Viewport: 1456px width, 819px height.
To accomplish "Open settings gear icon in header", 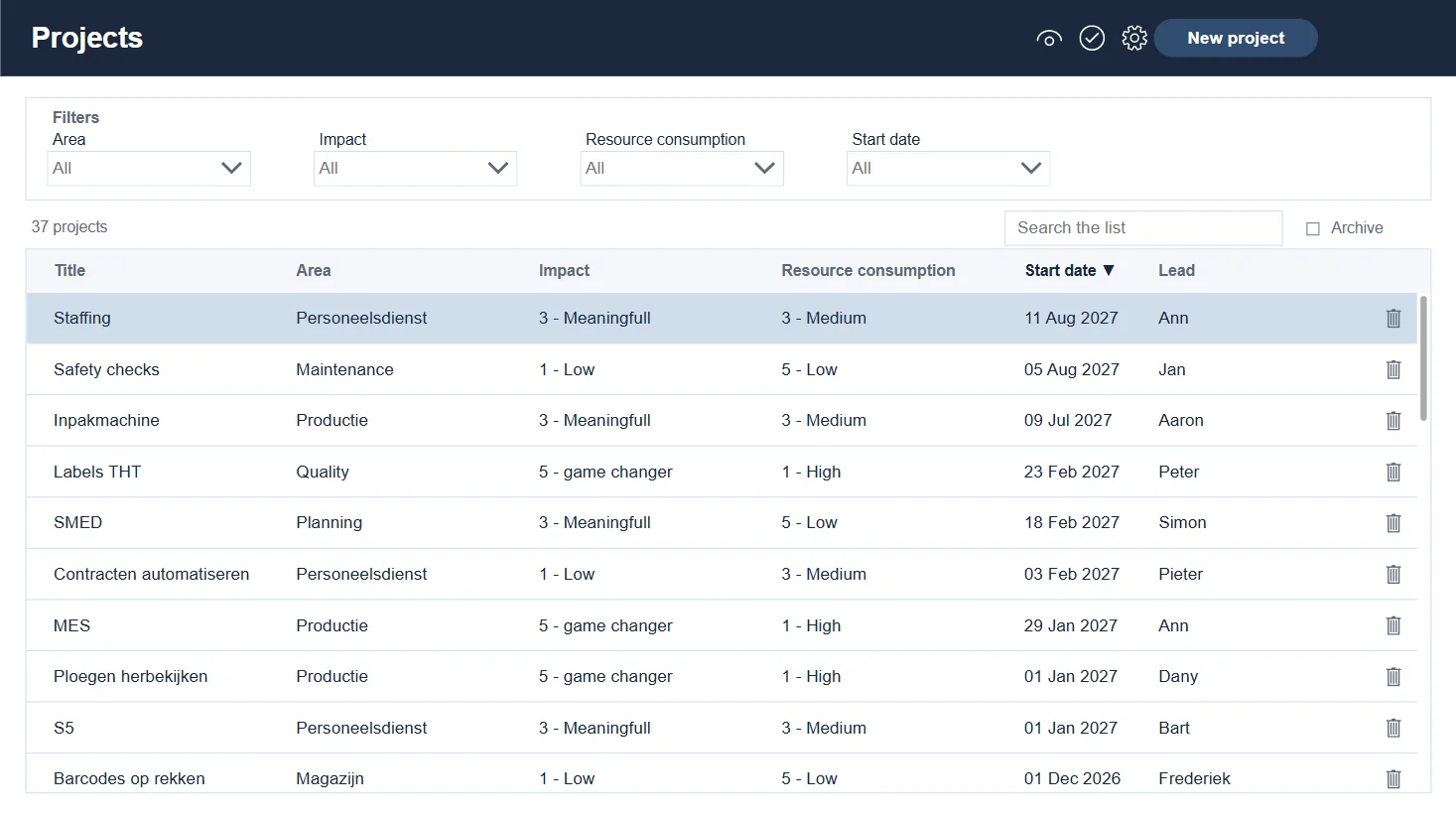I will click(x=1134, y=39).
